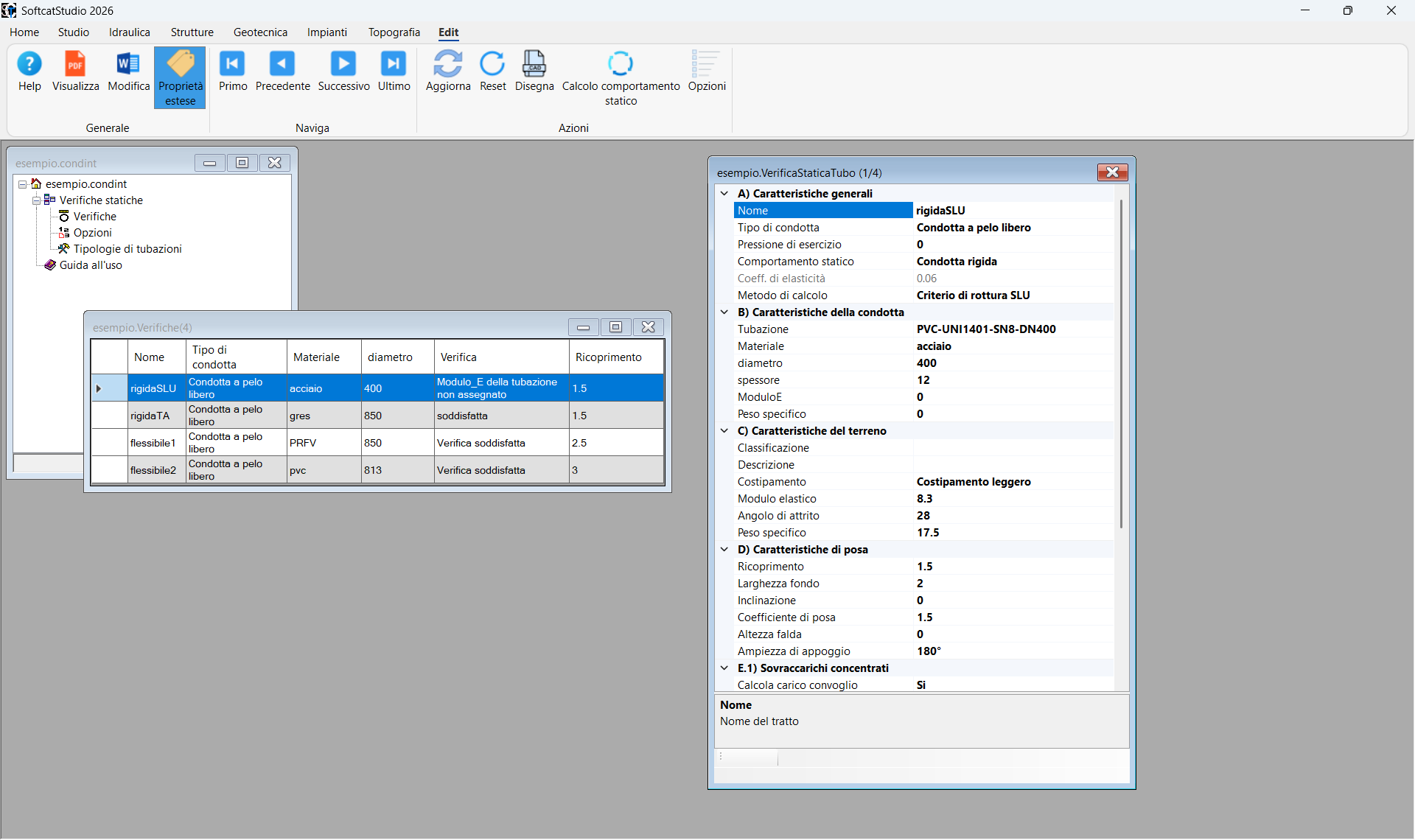This screenshot has width=1415, height=840.
Task: Open the Help icon in ribbon
Action: pyautogui.click(x=29, y=64)
